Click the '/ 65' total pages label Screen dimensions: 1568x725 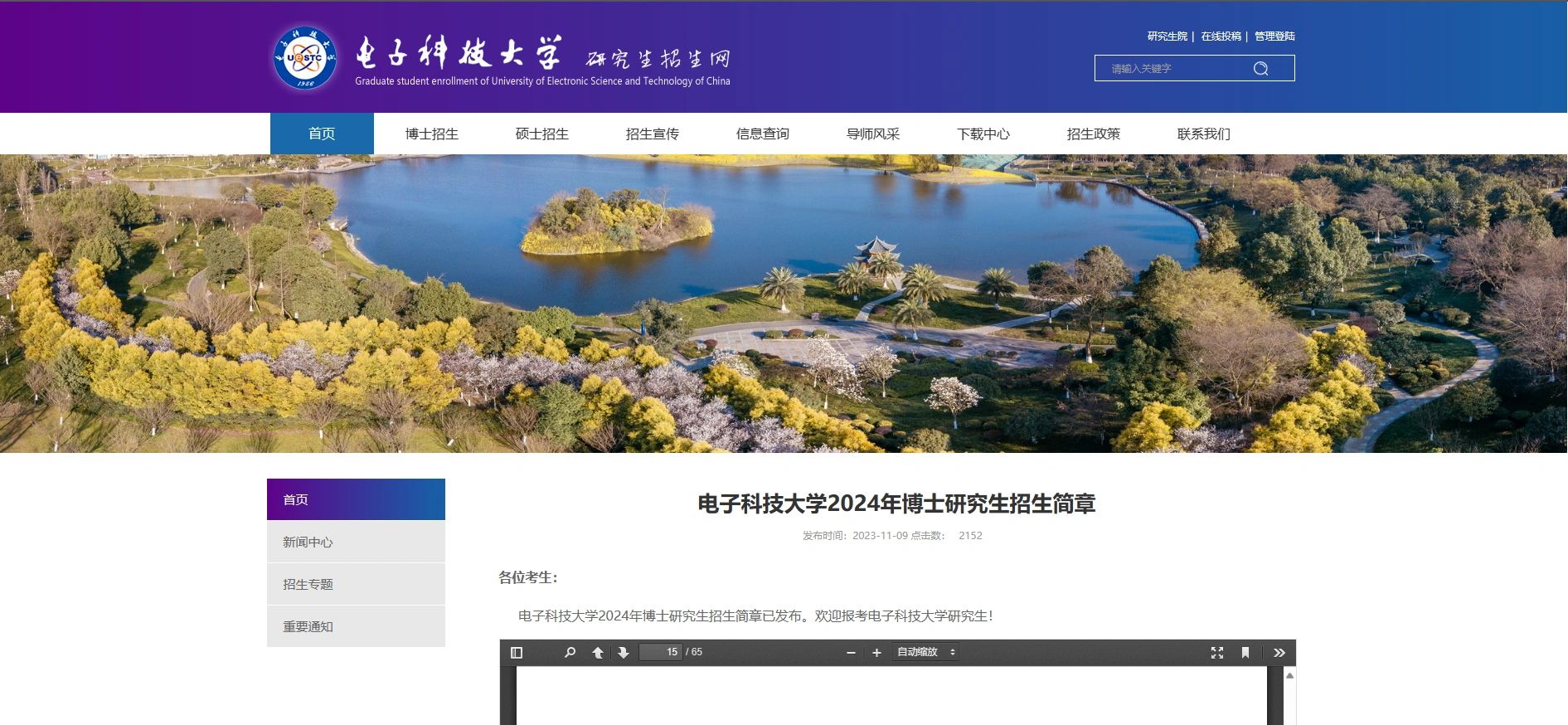694,652
